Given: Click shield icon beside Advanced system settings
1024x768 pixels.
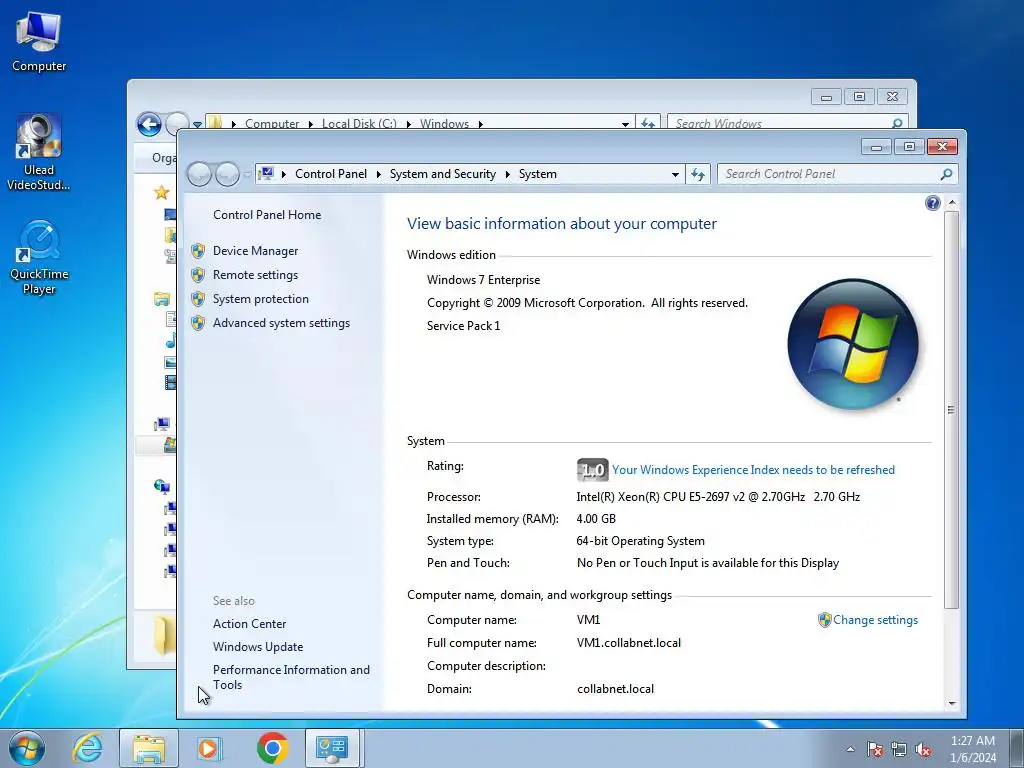Looking at the screenshot, I should point(198,323).
